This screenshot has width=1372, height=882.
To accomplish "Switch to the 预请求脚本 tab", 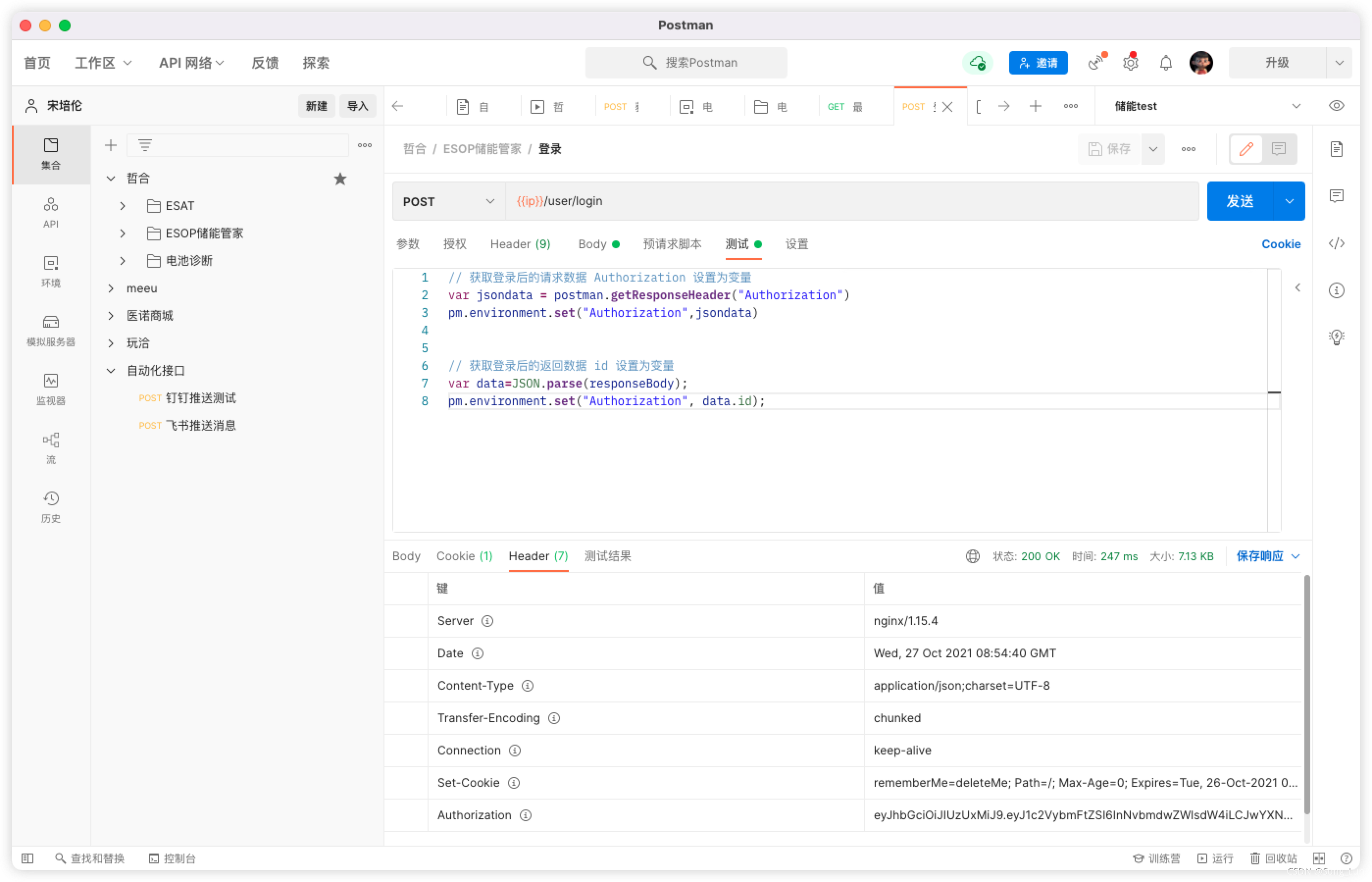I will click(x=672, y=244).
